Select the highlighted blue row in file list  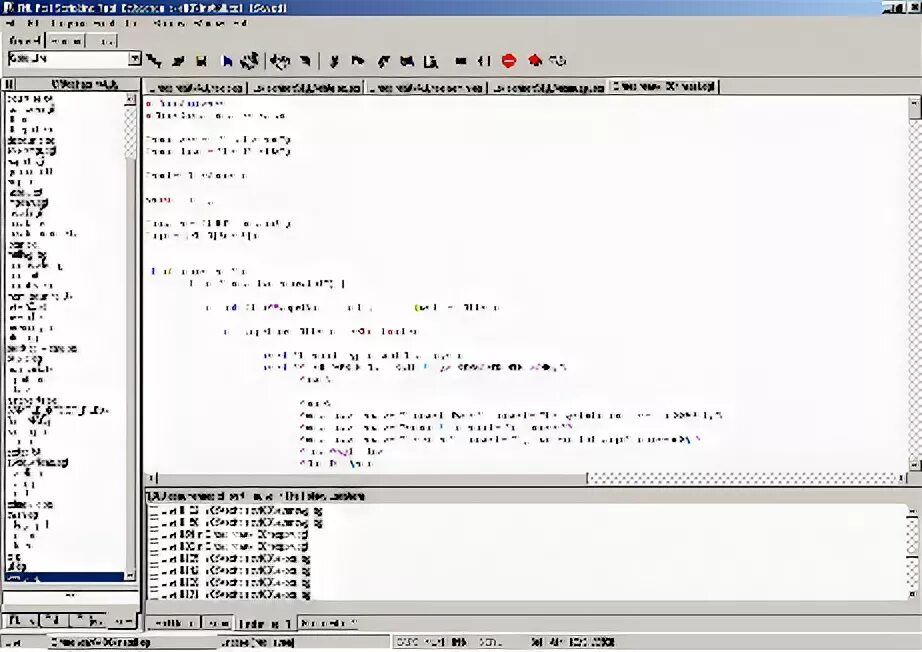65,579
